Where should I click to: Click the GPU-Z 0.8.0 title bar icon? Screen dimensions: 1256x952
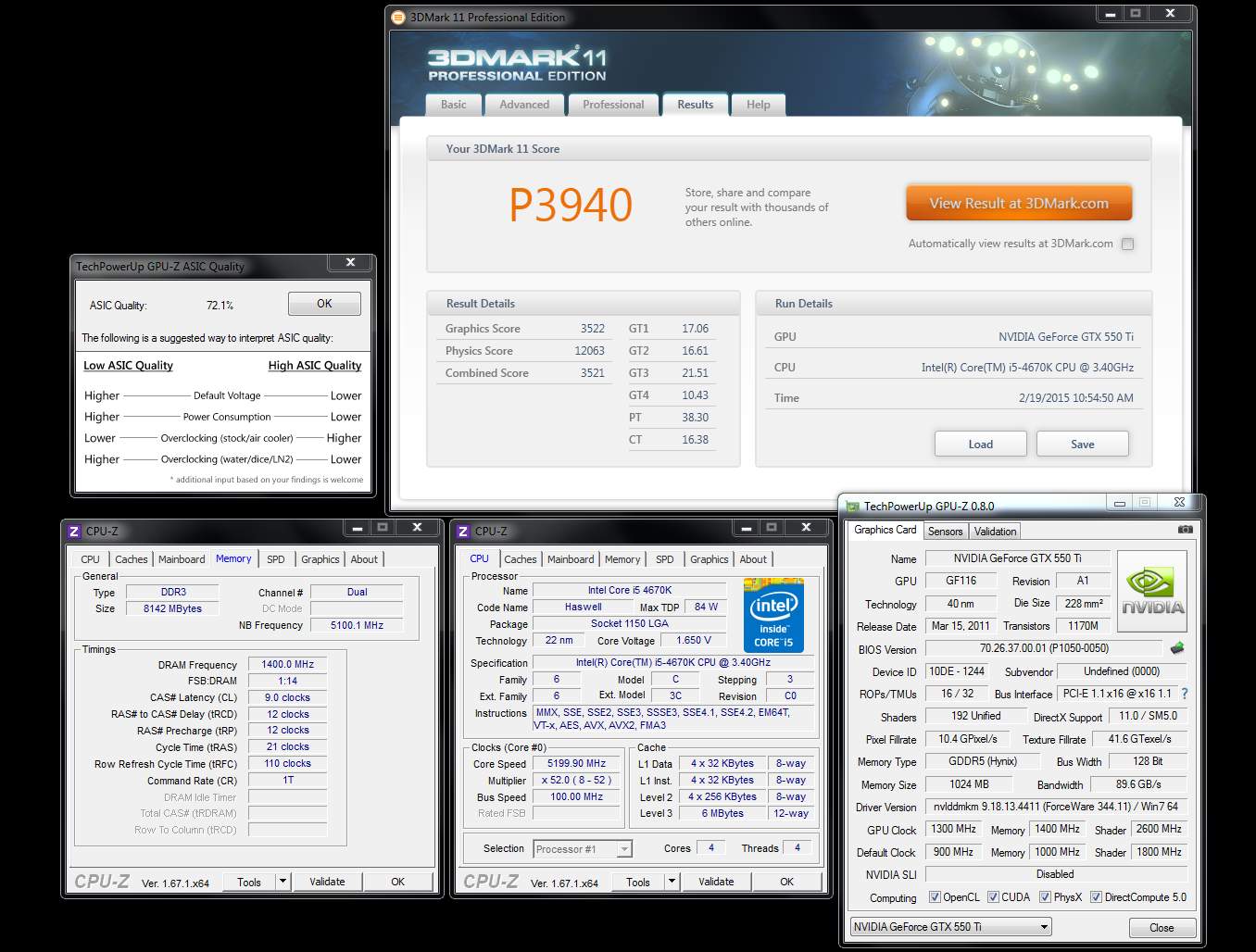click(852, 507)
